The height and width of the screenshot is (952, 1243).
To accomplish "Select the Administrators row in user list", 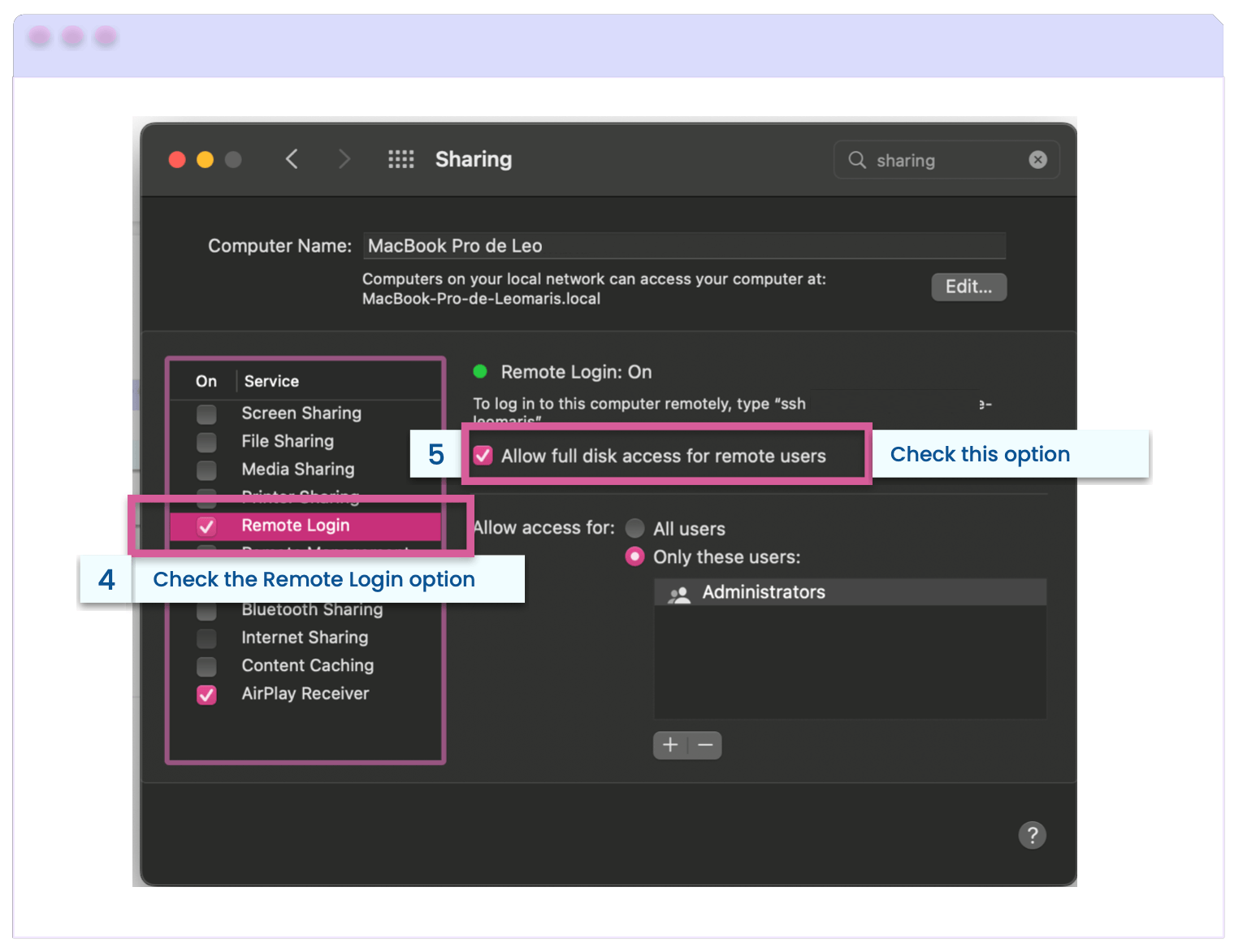I will point(850,592).
